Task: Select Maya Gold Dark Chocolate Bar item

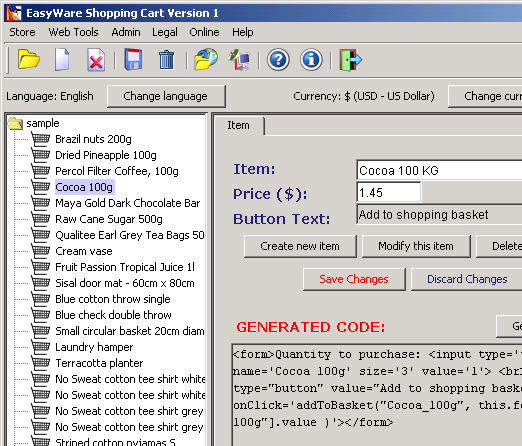Action: [127, 203]
